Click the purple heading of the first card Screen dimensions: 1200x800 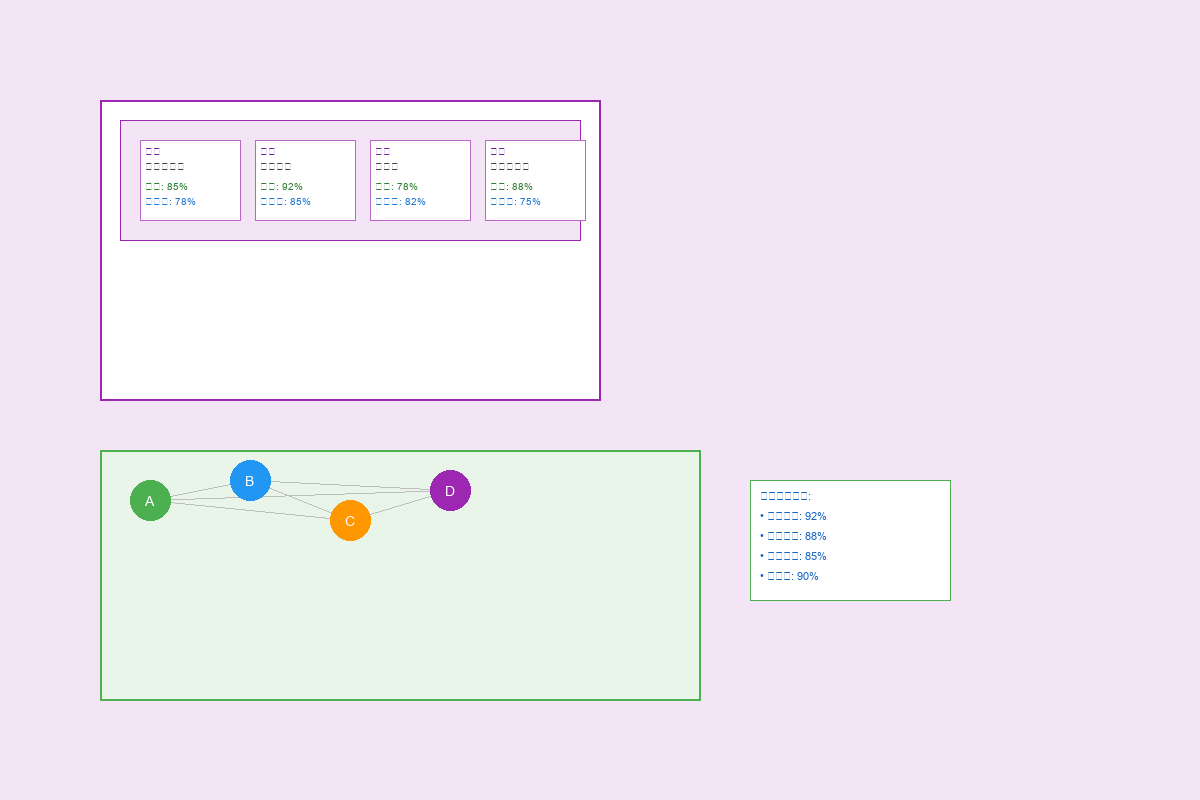coord(153,152)
